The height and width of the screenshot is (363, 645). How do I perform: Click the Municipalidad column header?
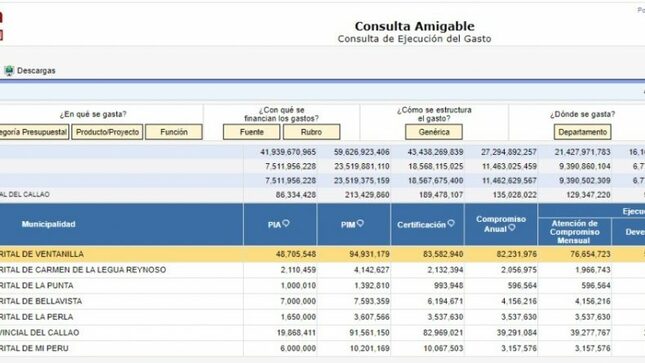pyautogui.click(x=49, y=224)
